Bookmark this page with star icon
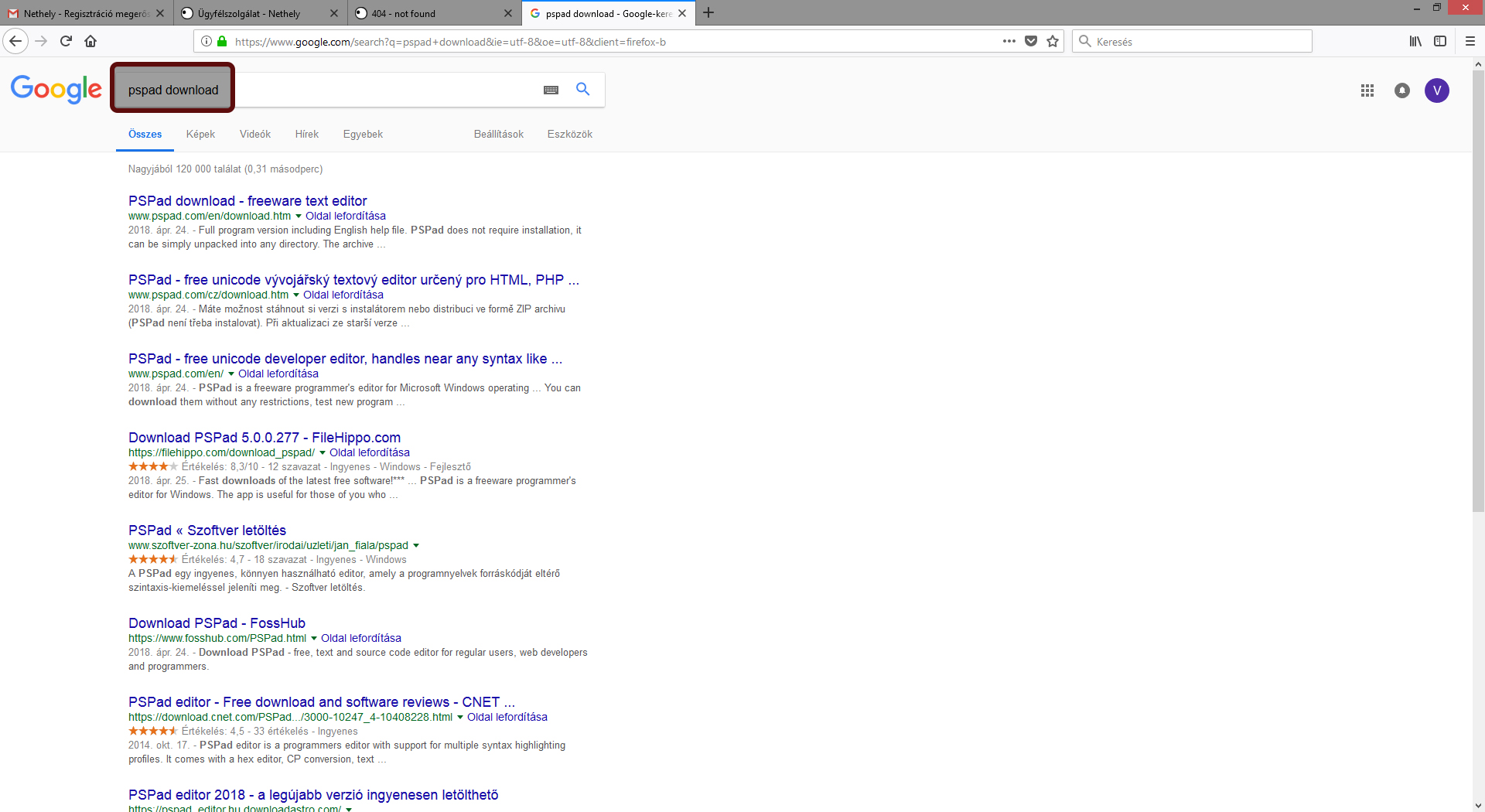1485x812 pixels. click(1052, 42)
